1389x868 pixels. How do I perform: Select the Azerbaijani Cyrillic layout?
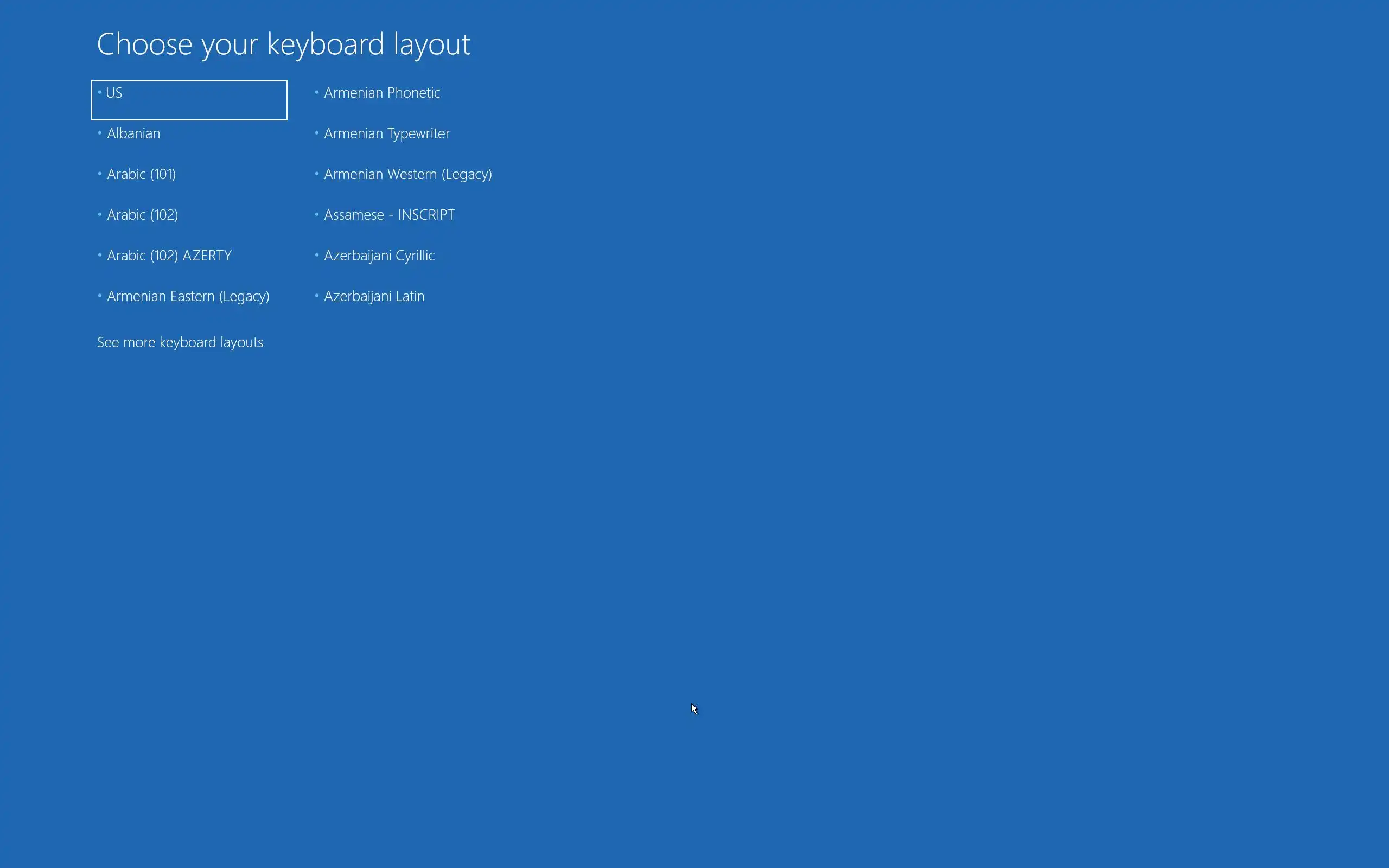(379, 256)
